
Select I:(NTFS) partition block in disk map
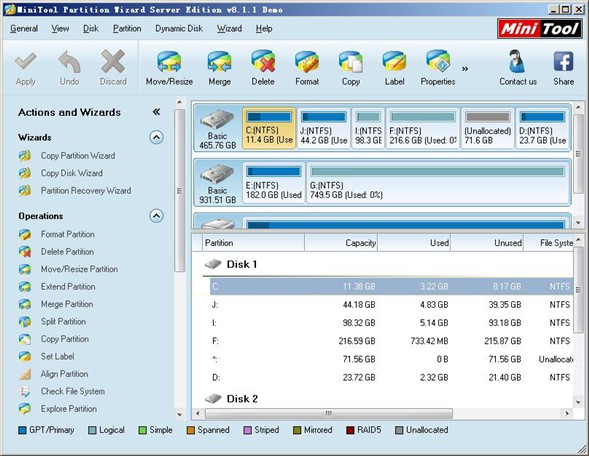click(368, 128)
